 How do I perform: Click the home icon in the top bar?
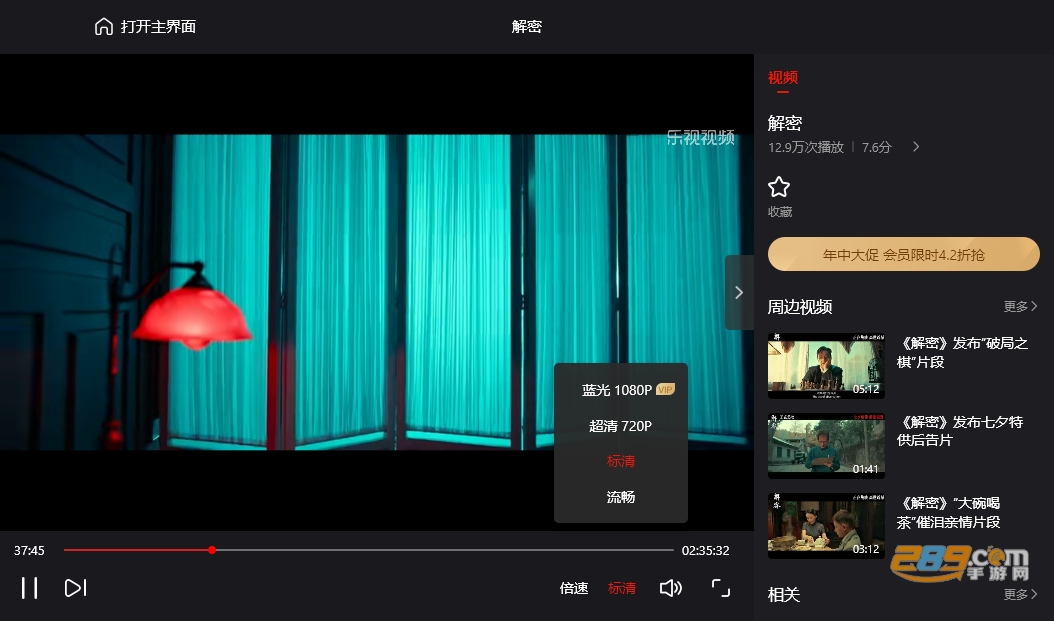pos(104,26)
